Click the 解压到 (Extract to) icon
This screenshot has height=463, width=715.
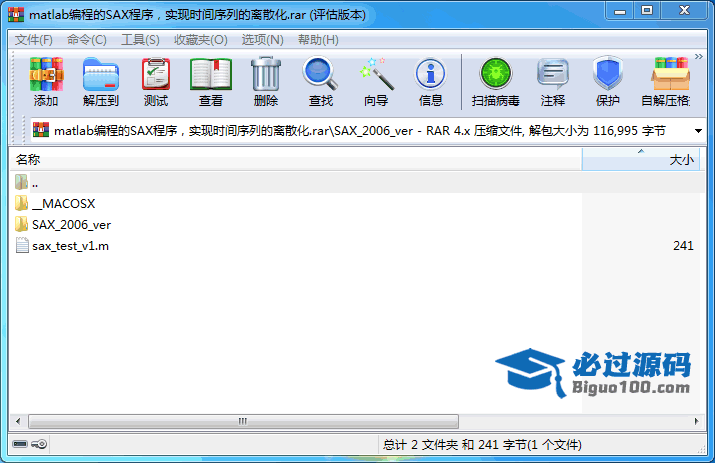pyautogui.click(x=101, y=74)
